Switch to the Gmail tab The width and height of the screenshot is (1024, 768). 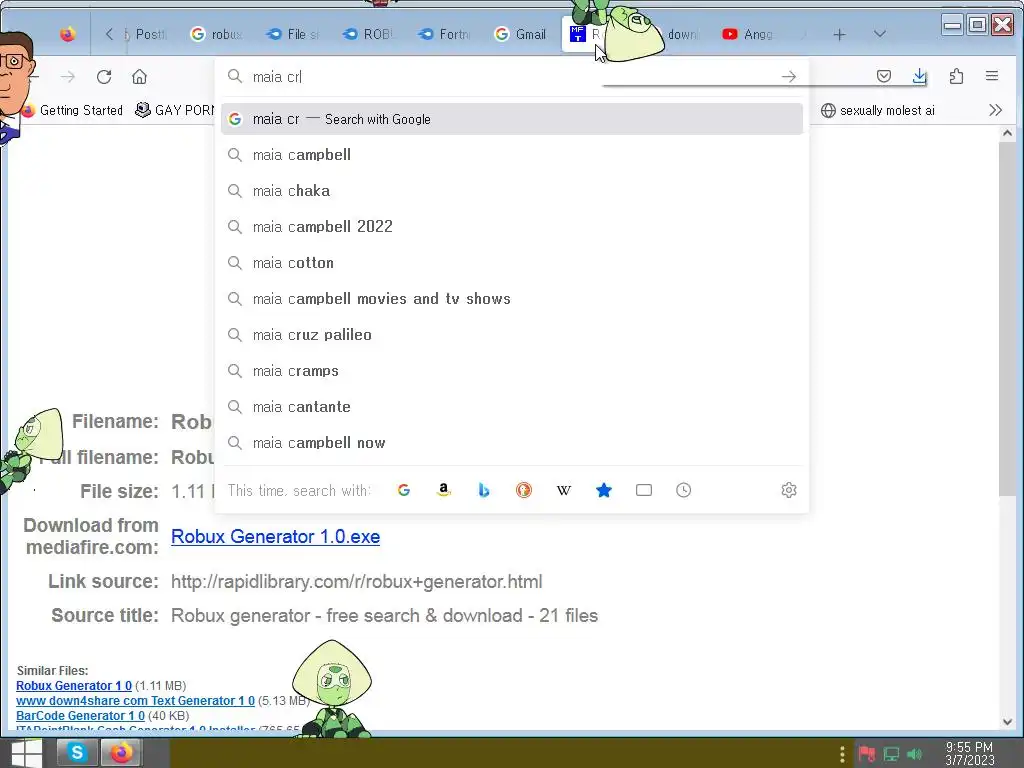(x=521, y=34)
